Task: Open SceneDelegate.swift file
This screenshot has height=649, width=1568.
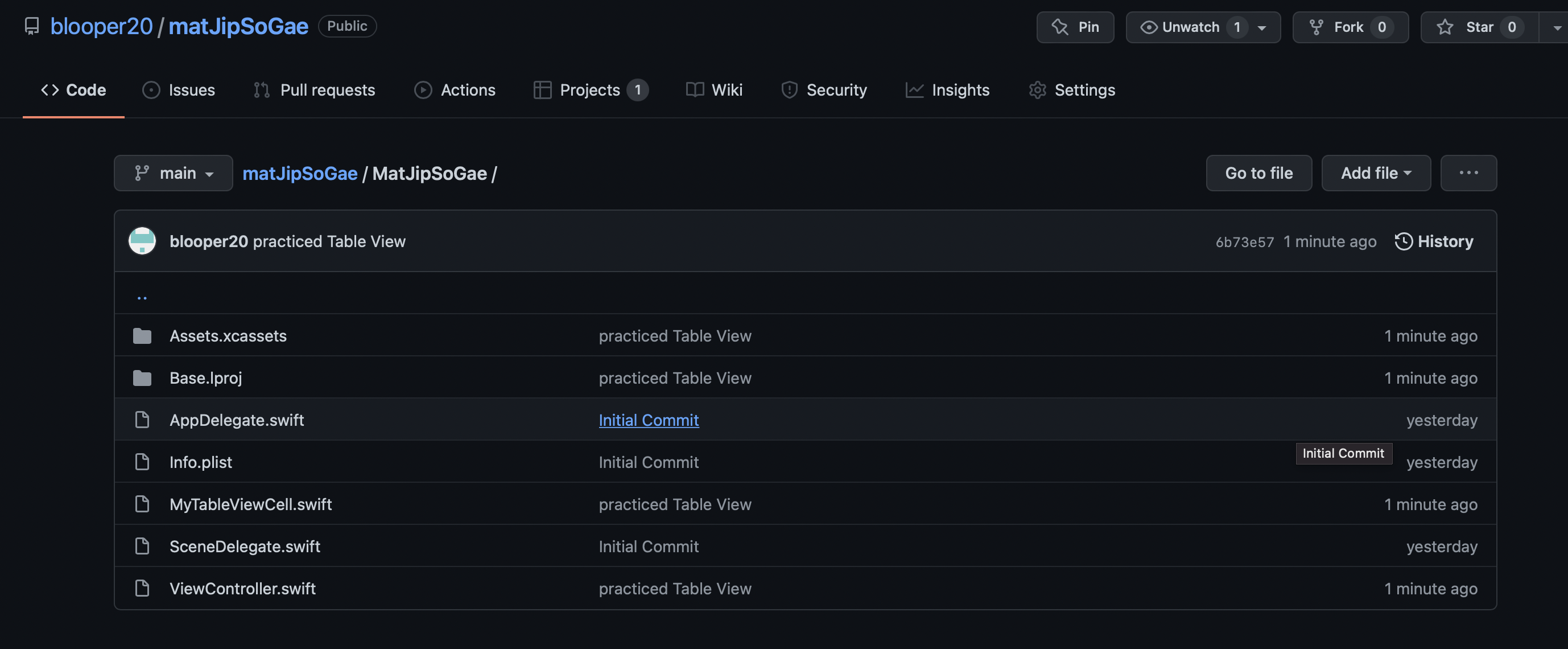Action: point(245,546)
